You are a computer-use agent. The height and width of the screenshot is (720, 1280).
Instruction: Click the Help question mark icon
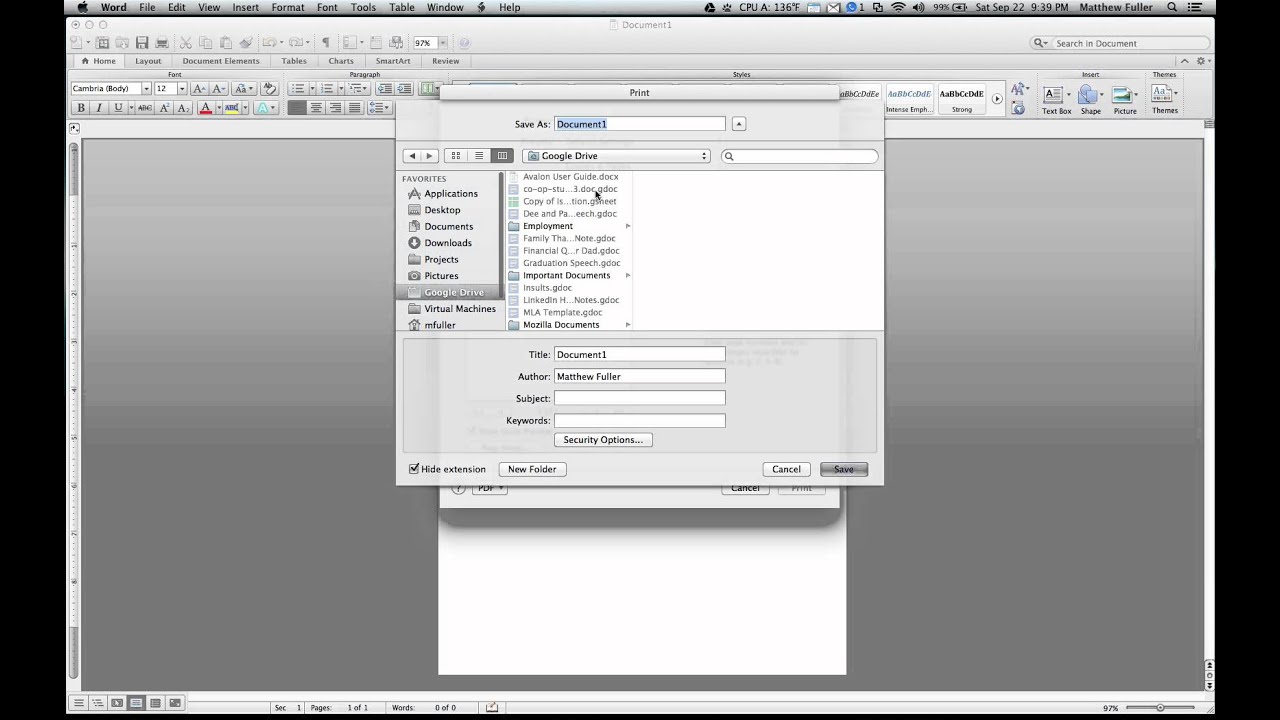pos(464,43)
